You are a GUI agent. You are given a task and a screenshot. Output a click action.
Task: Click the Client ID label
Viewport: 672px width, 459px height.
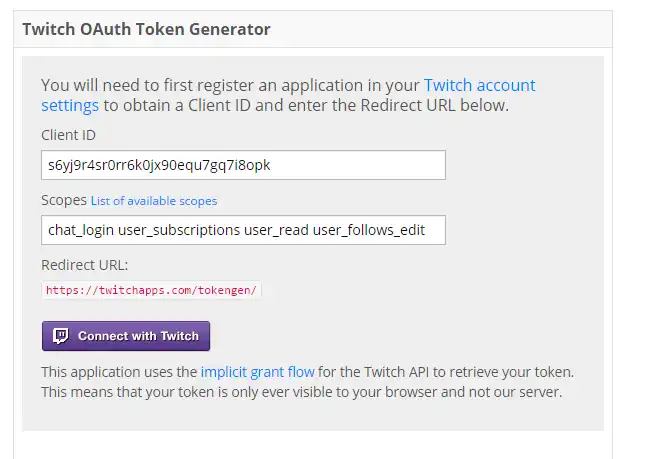(x=68, y=135)
